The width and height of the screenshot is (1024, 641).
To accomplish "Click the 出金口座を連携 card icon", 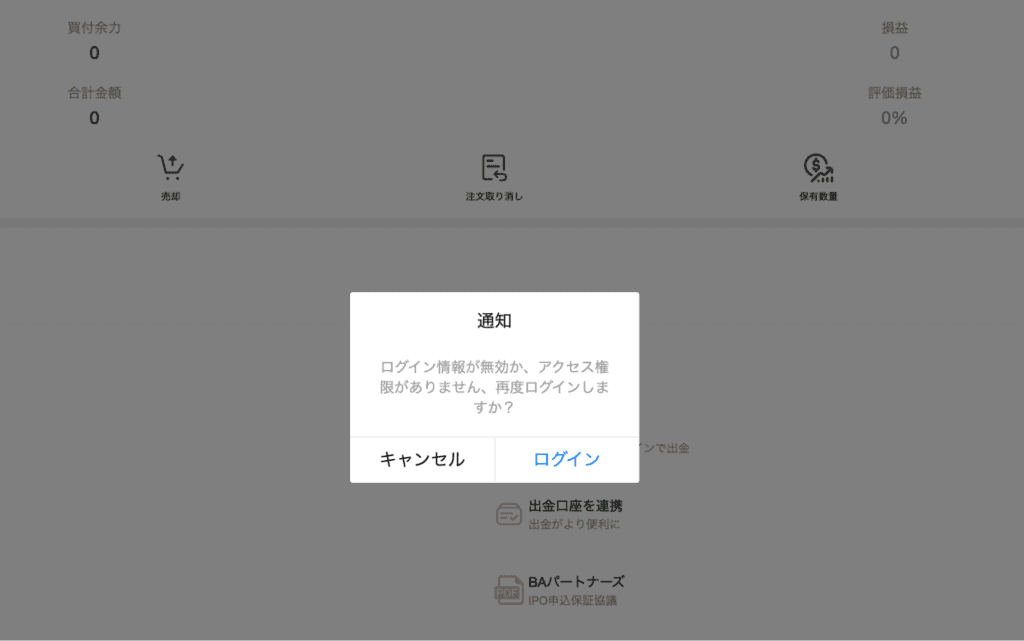I will point(509,514).
